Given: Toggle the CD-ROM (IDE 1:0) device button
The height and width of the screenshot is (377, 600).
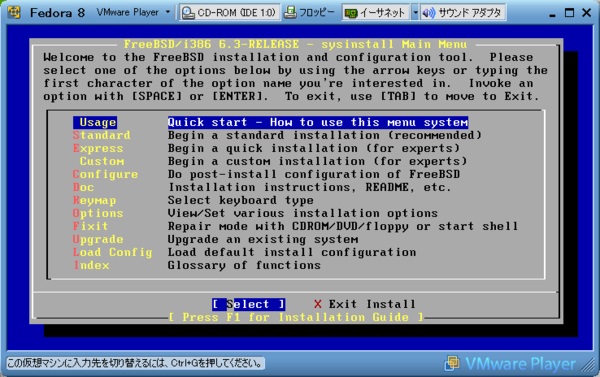Looking at the screenshot, I should [x=230, y=13].
